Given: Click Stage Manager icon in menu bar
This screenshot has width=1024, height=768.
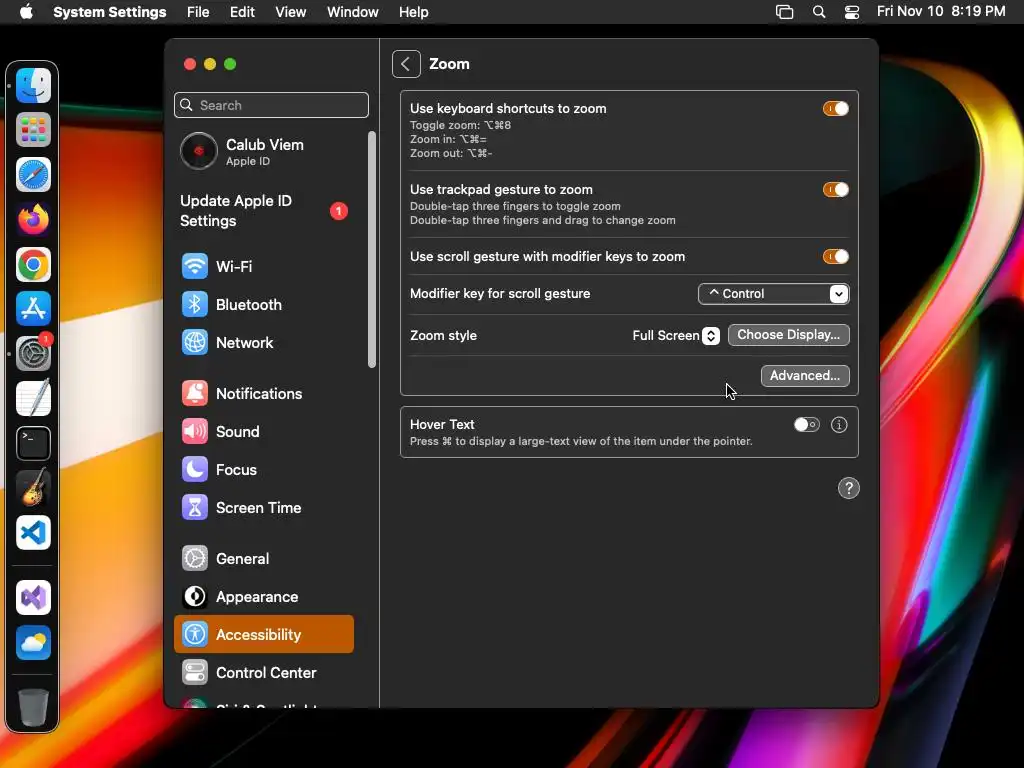Looking at the screenshot, I should pos(784,12).
